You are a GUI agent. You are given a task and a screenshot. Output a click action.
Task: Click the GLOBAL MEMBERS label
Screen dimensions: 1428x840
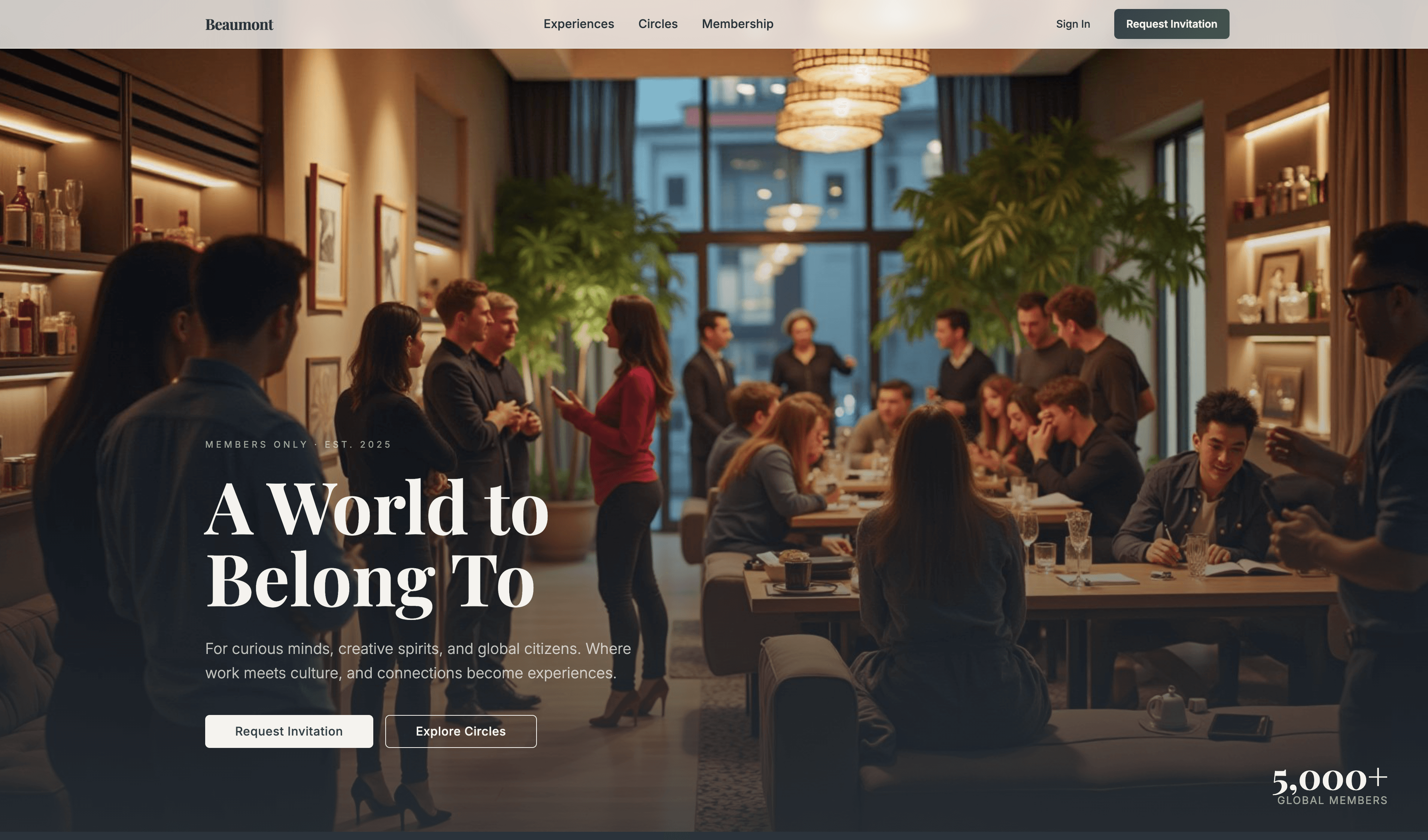click(x=1332, y=800)
